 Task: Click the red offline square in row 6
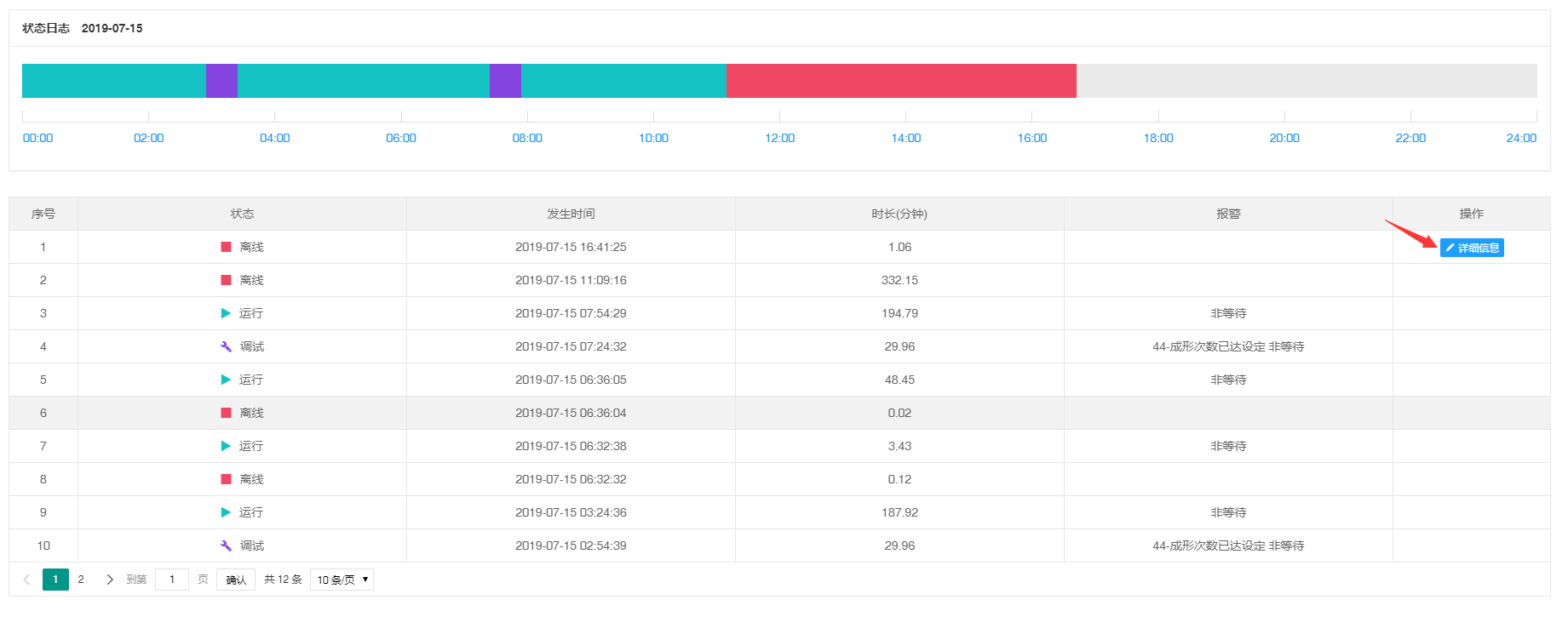tap(226, 413)
